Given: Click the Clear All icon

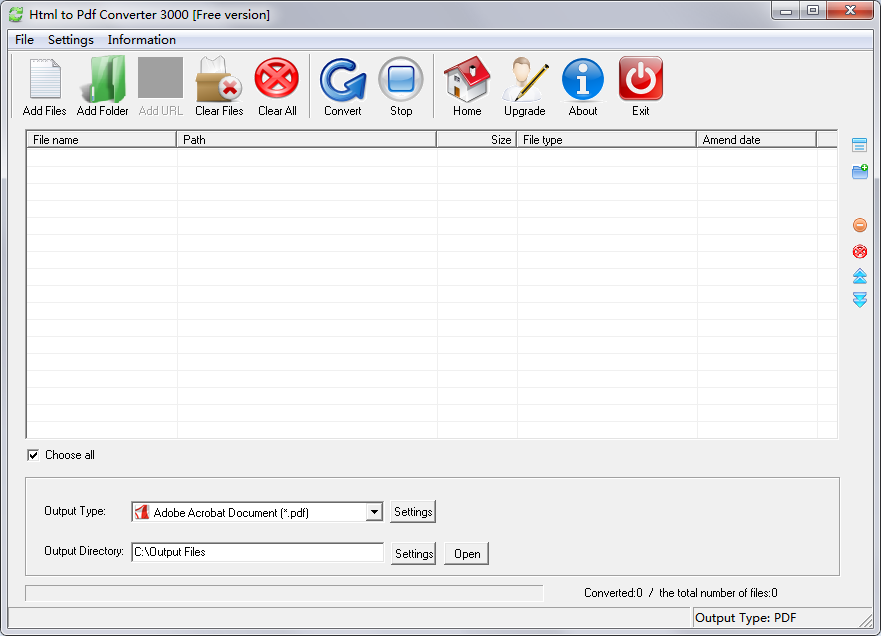Looking at the screenshot, I should coord(277,85).
